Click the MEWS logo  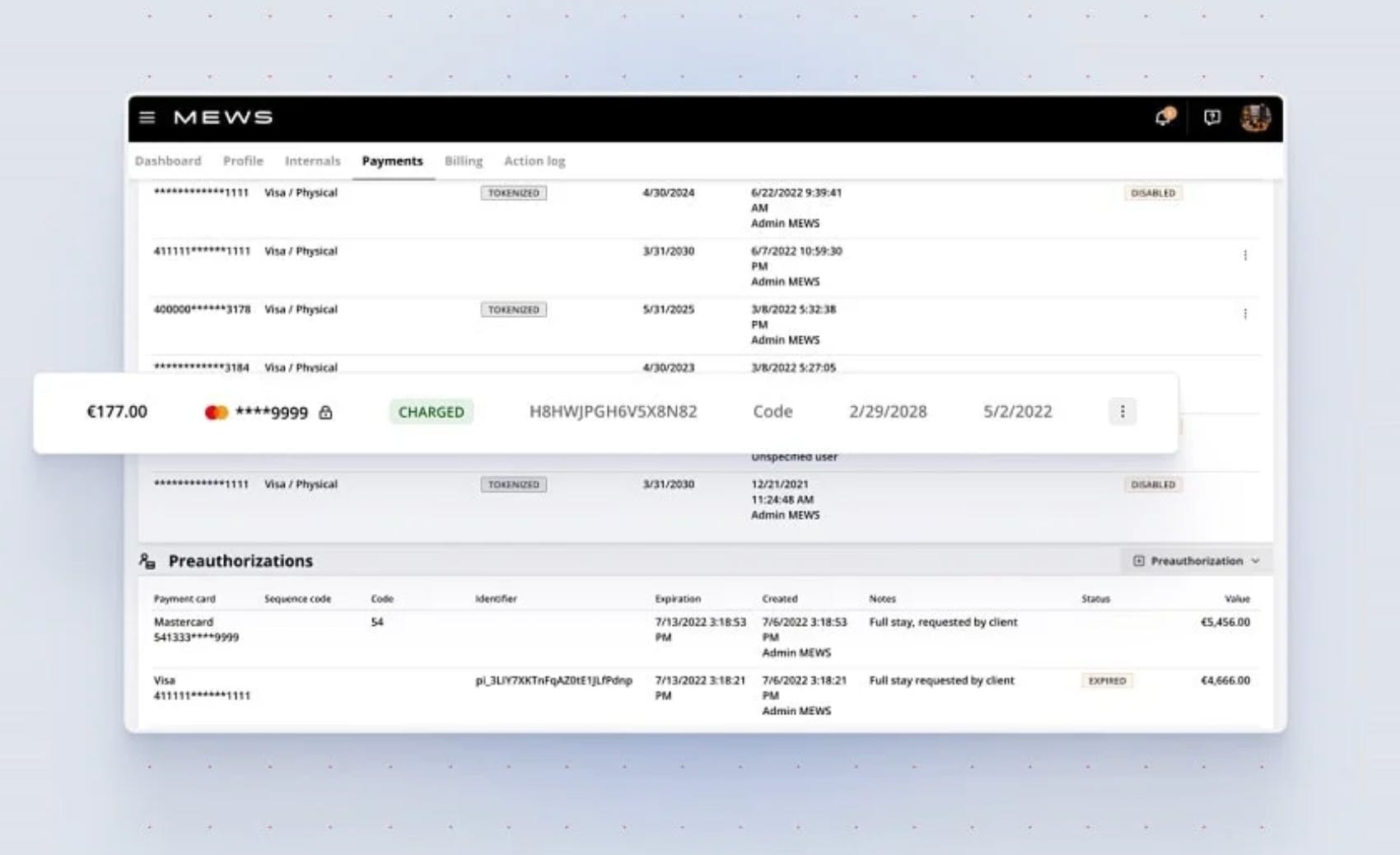pyautogui.click(x=222, y=117)
